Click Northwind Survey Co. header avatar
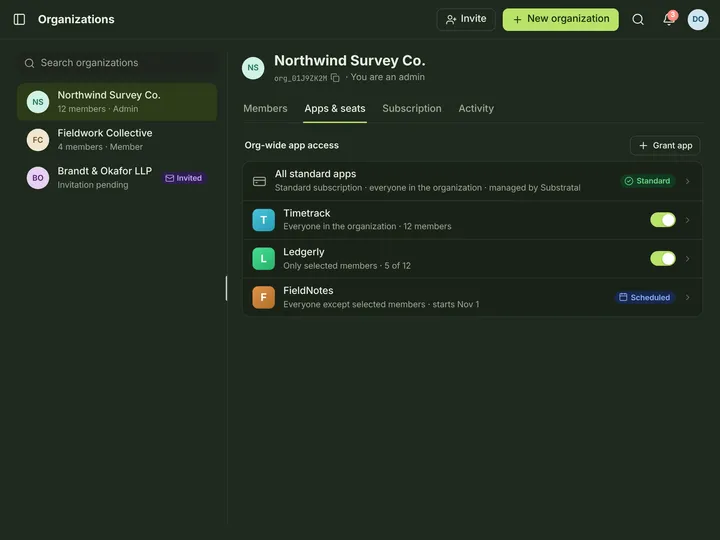720x540 pixels. tap(253, 68)
